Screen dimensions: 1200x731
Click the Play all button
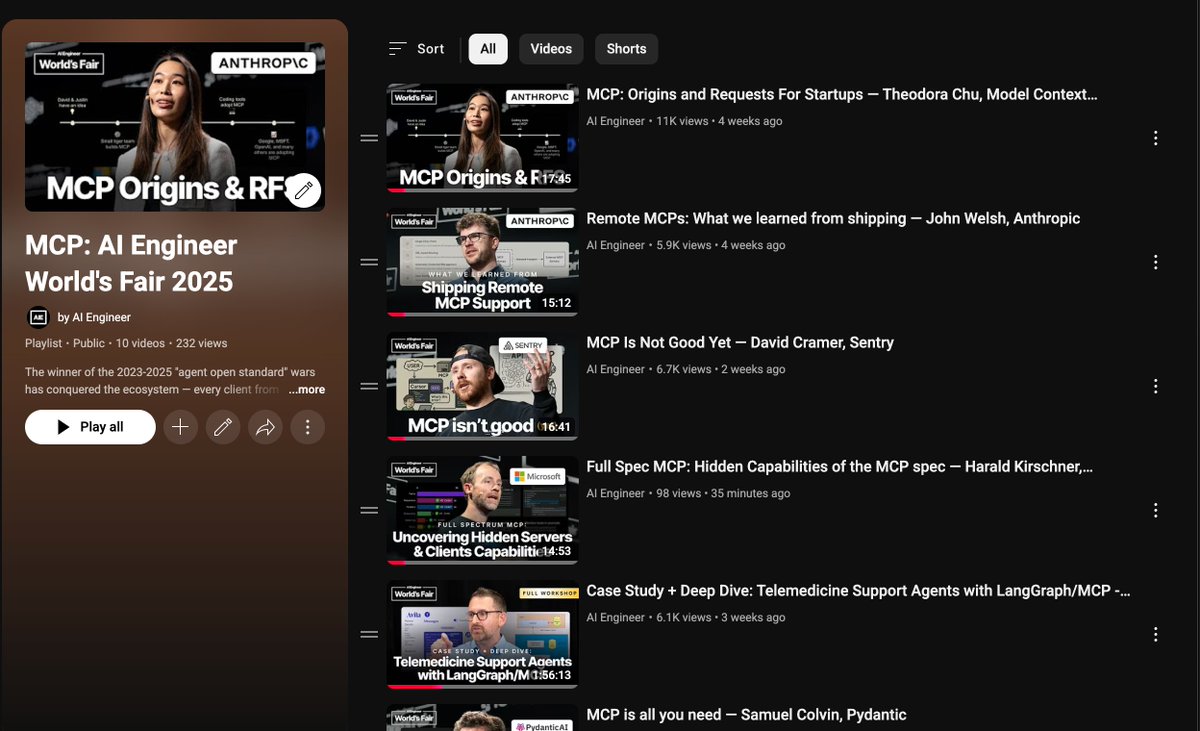(x=90, y=427)
